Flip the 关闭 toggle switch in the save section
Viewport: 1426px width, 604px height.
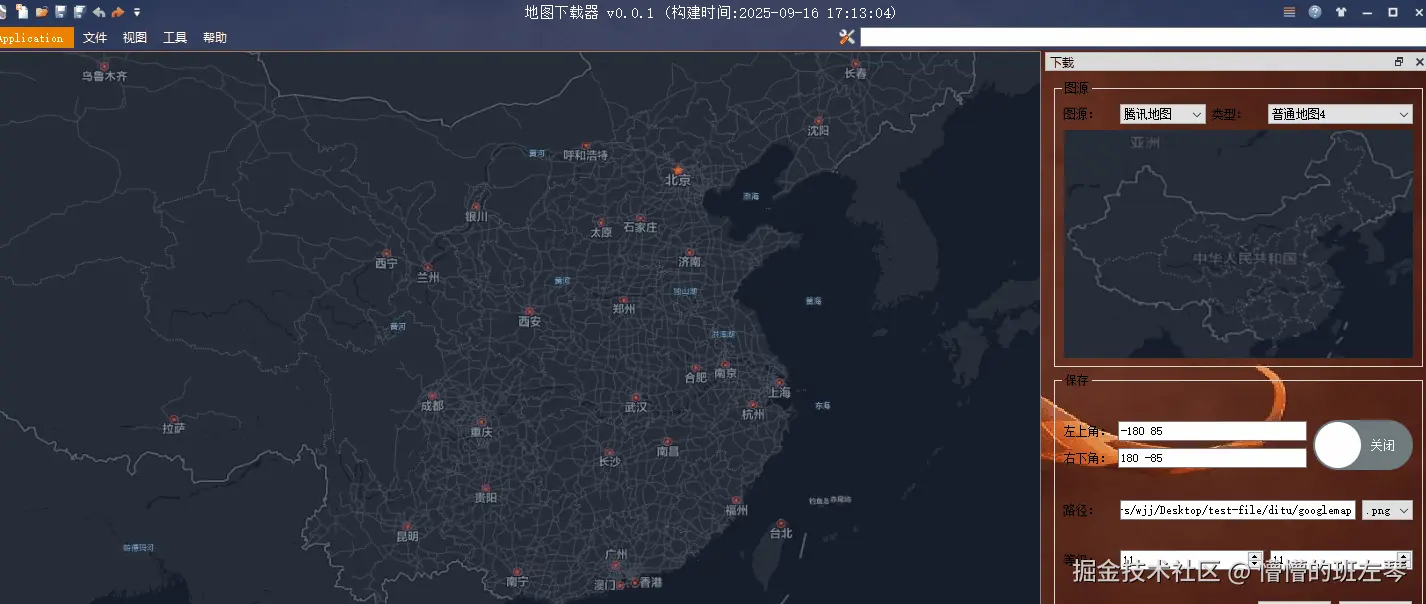1362,444
